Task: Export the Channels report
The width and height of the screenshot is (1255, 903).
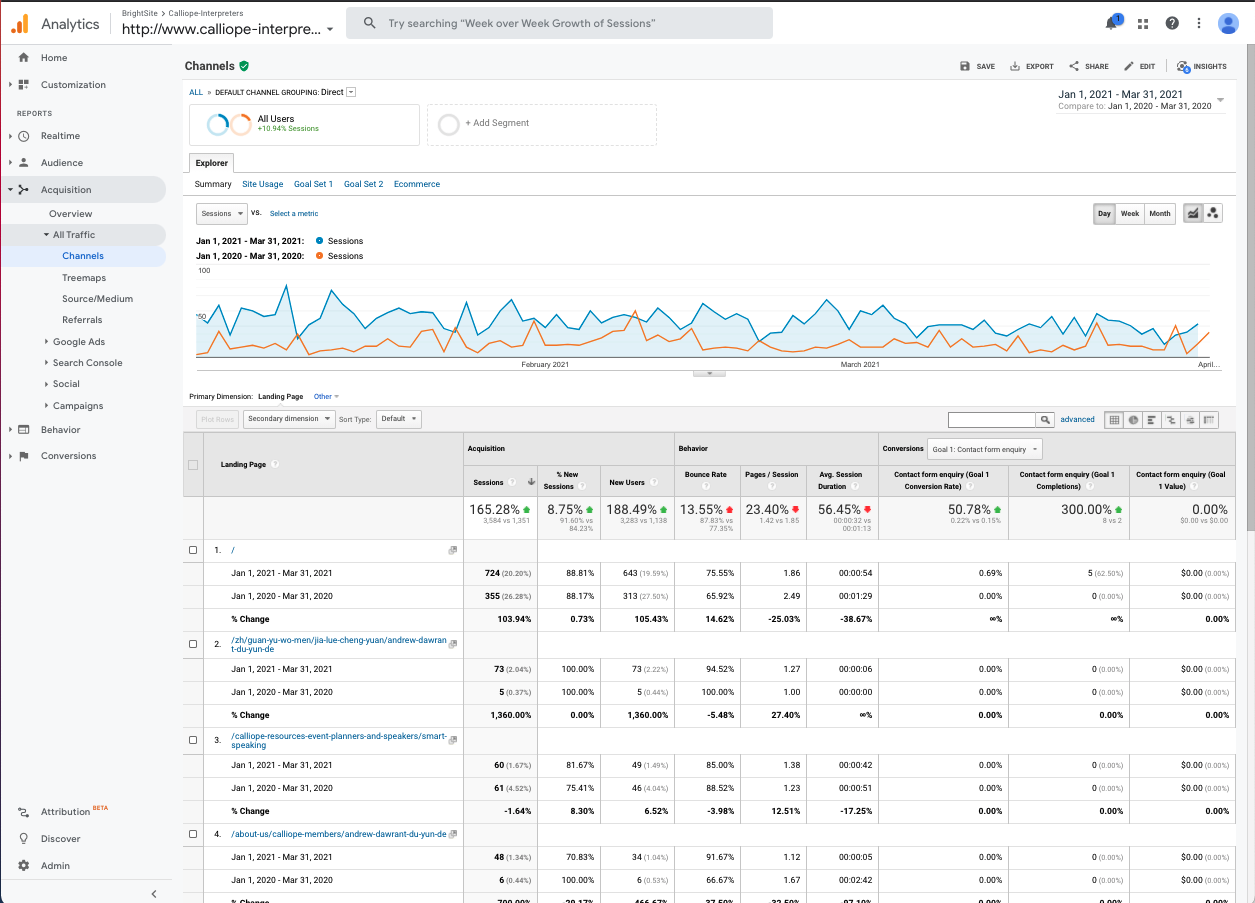Action: coord(1031,66)
